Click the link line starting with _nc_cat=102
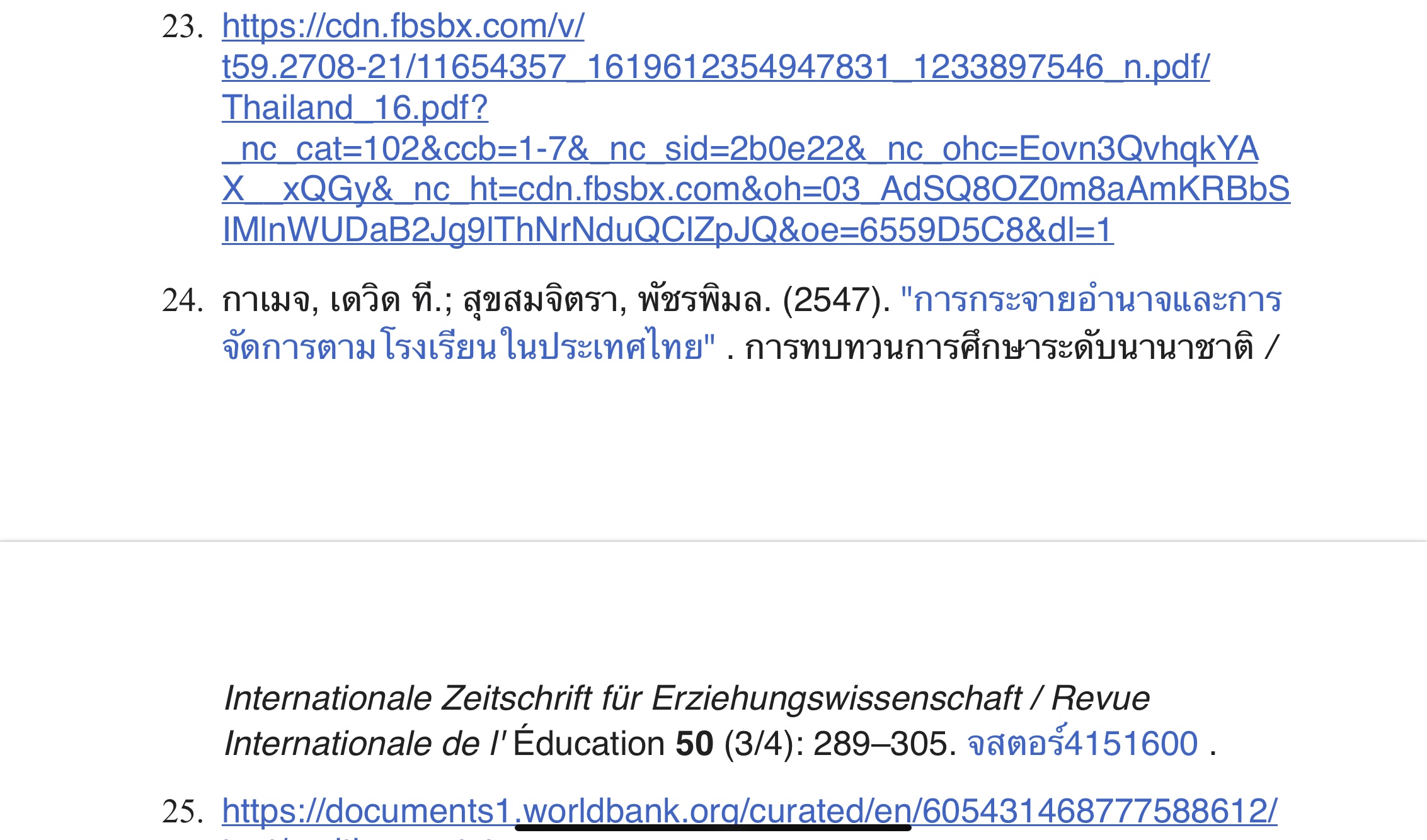This screenshot has height=840, width=1427. coord(740,149)
